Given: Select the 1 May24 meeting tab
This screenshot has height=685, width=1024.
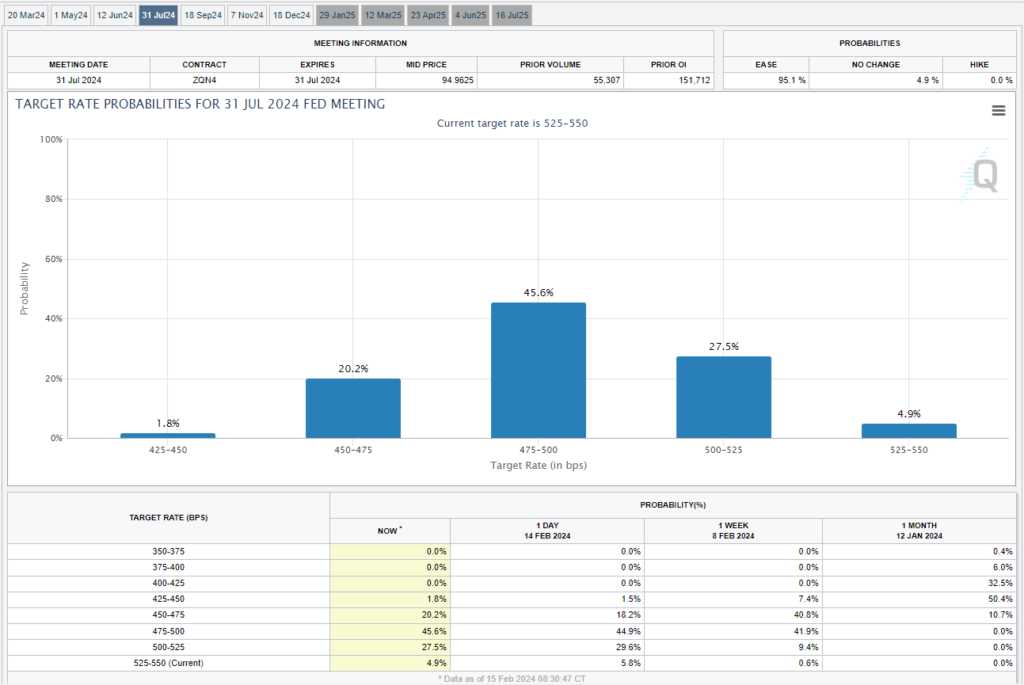Looking at the screenshot, I should (x=70, y=15).
